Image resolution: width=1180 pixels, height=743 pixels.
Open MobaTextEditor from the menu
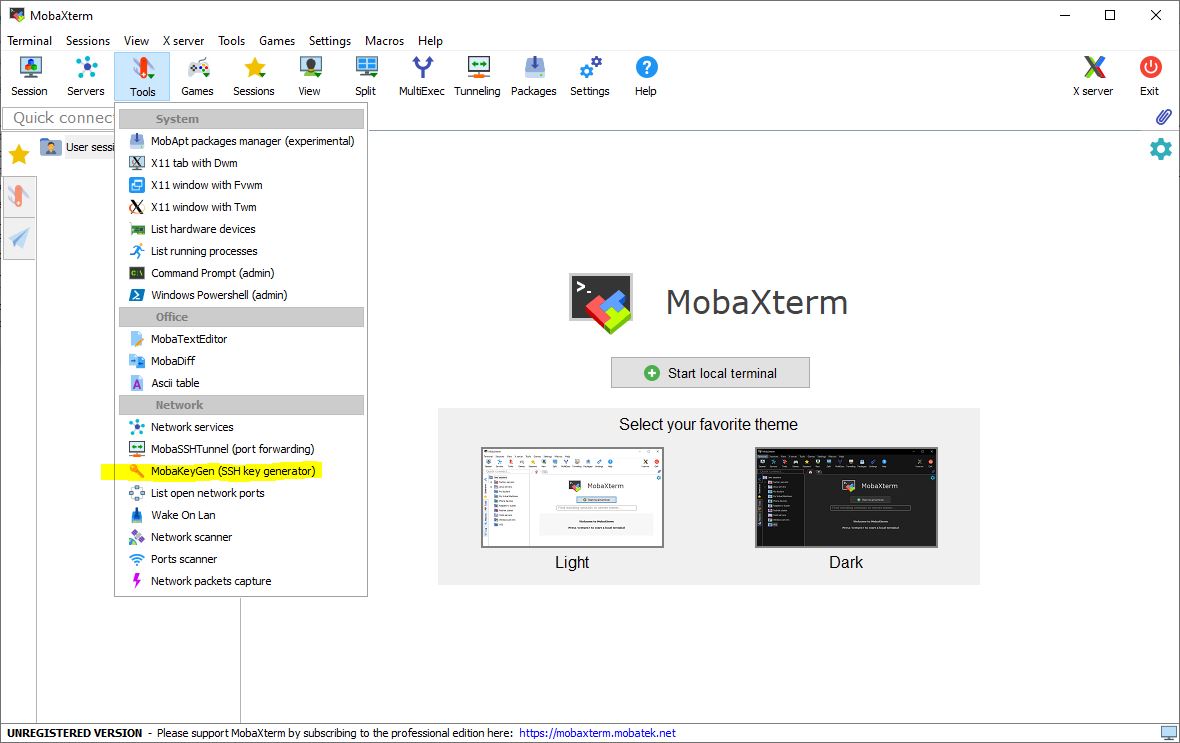[241, 339]
